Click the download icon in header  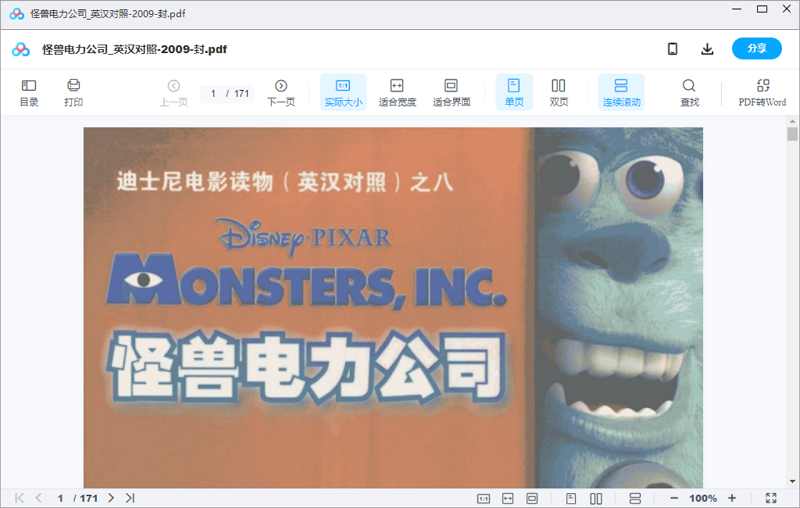707,49
